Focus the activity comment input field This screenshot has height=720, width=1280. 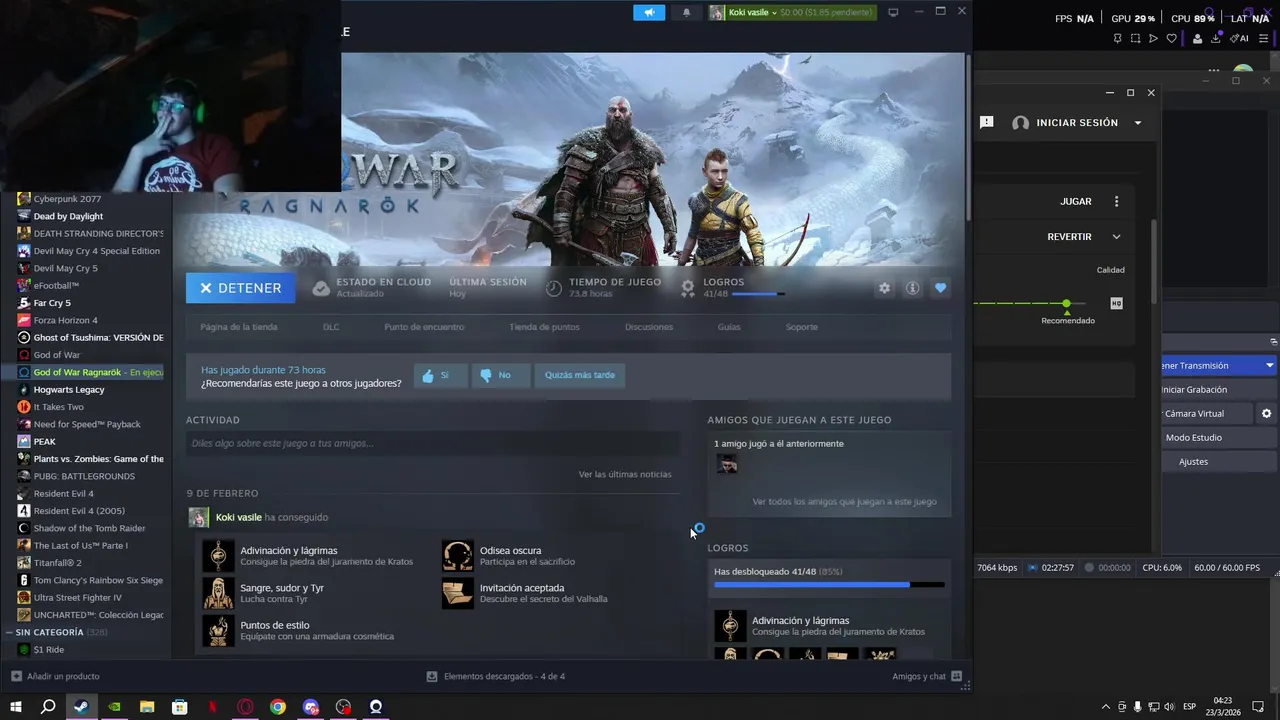point(433,443)
